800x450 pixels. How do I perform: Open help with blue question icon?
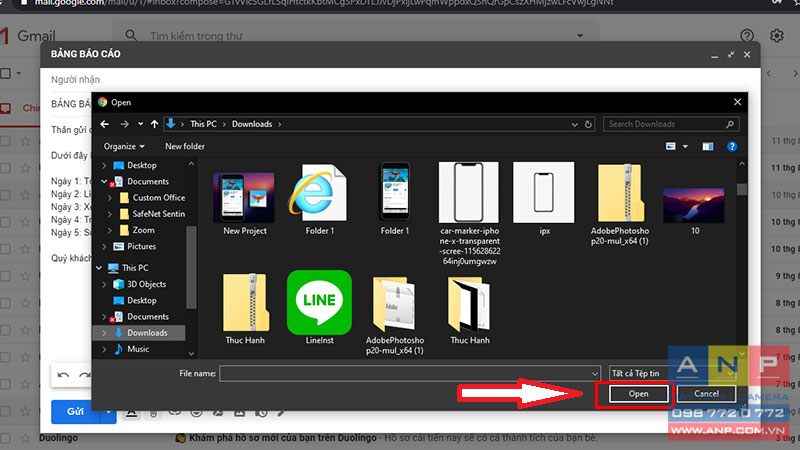(x=732, y=146)
